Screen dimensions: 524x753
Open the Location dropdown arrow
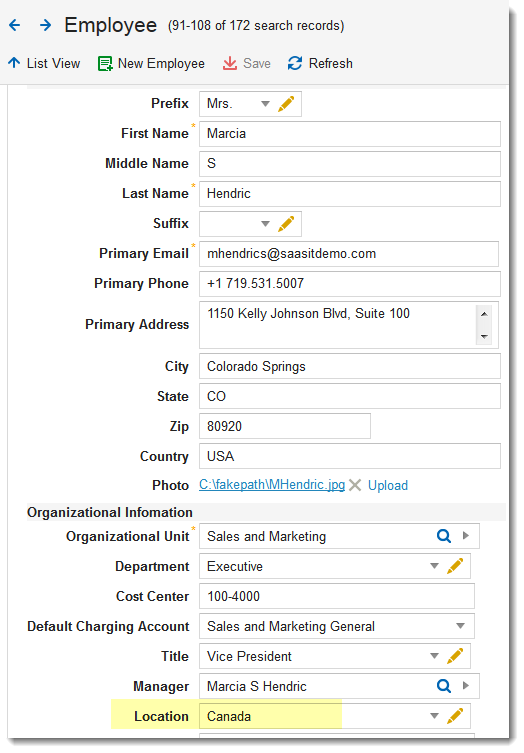[x=434, y=716]
